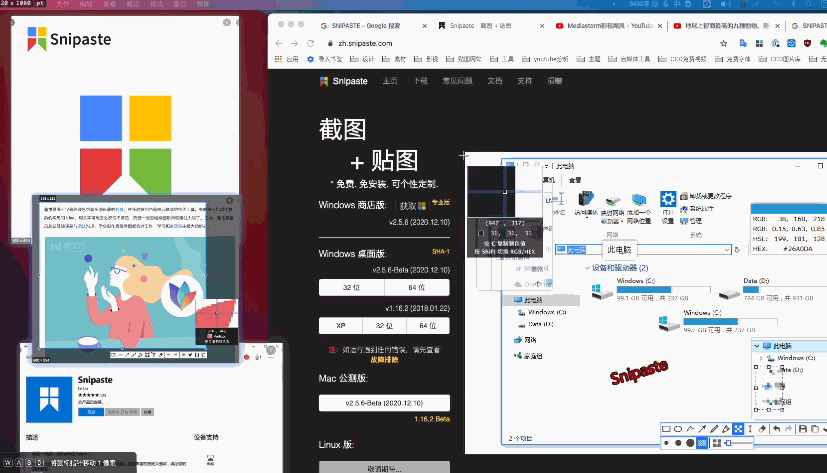The width and height of the screenshot is (827, 473).
Task: Open 文档 in Snipaste site navigation
Action: point(495,81)
